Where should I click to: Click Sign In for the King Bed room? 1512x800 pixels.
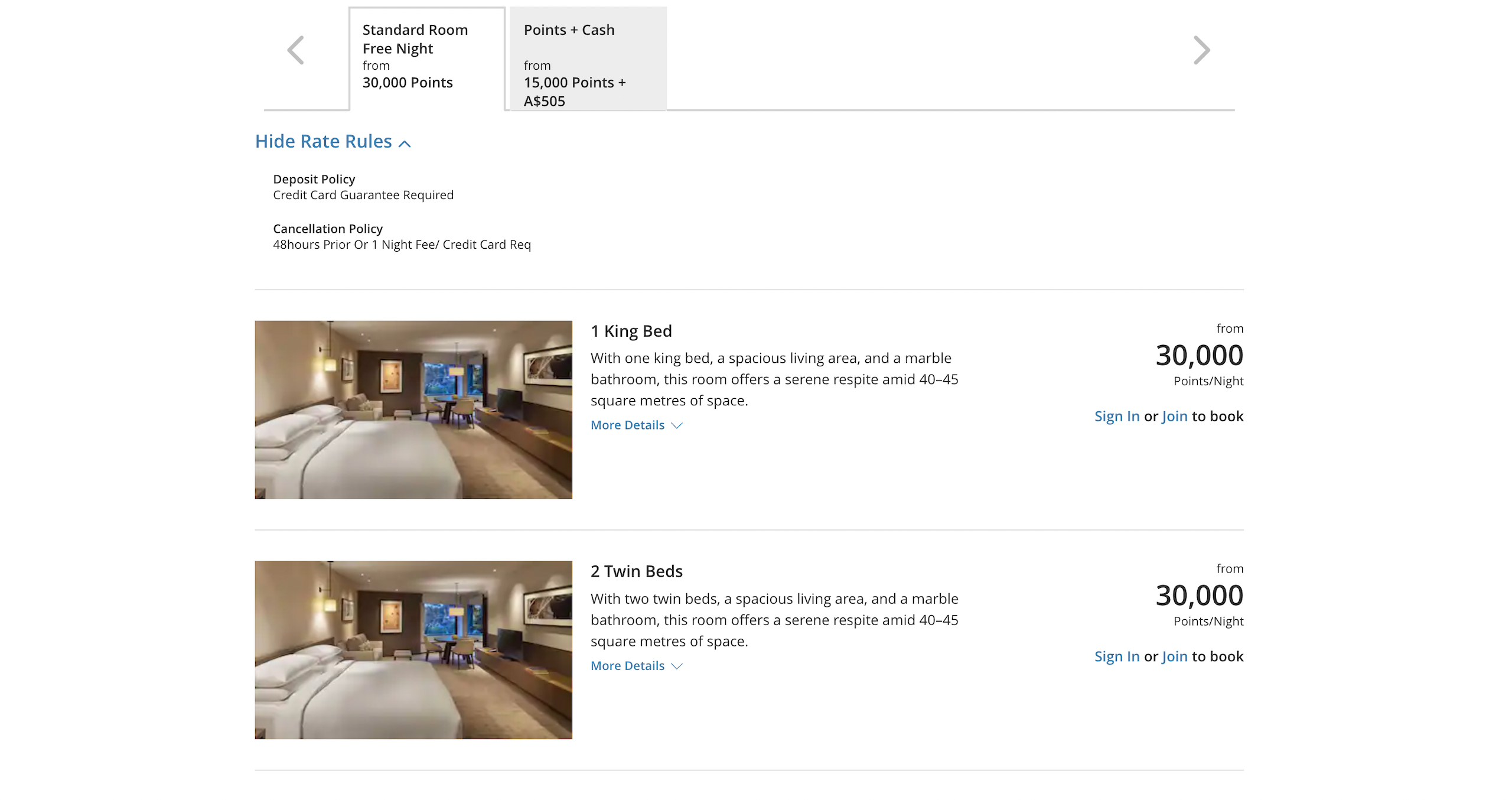click(1117, 416)
